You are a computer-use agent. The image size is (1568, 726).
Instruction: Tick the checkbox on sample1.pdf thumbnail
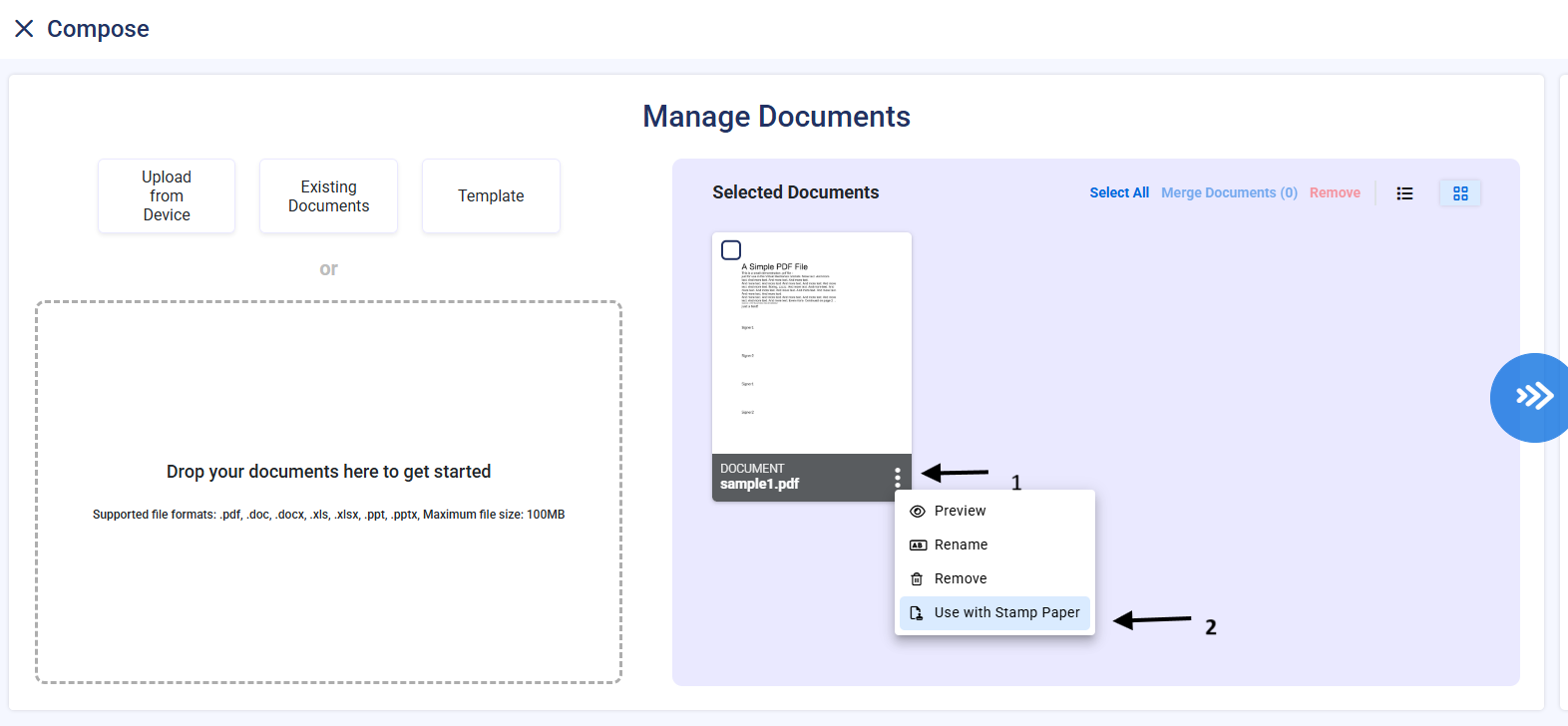(x=731, y=250)
